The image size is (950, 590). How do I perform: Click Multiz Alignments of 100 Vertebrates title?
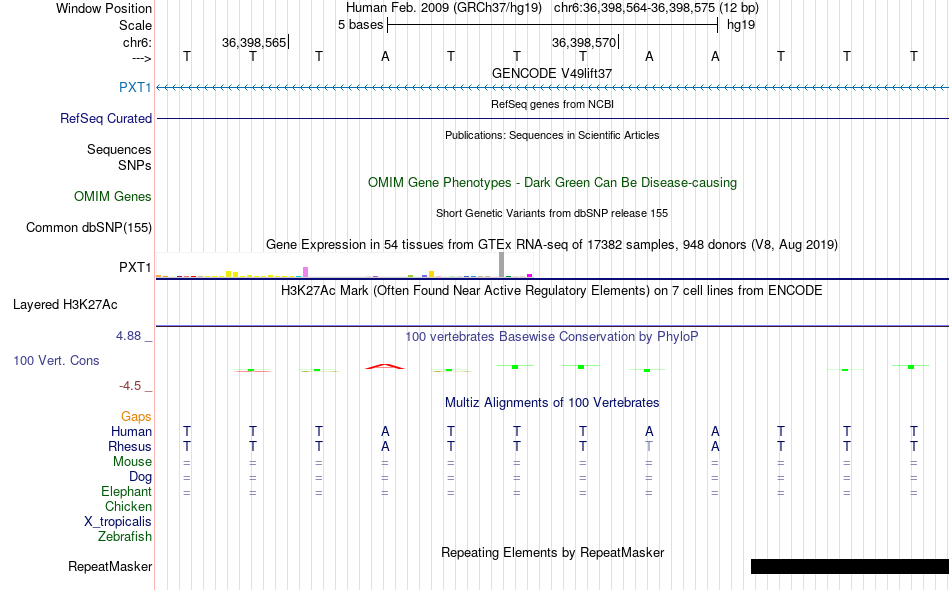click(552, 402)
